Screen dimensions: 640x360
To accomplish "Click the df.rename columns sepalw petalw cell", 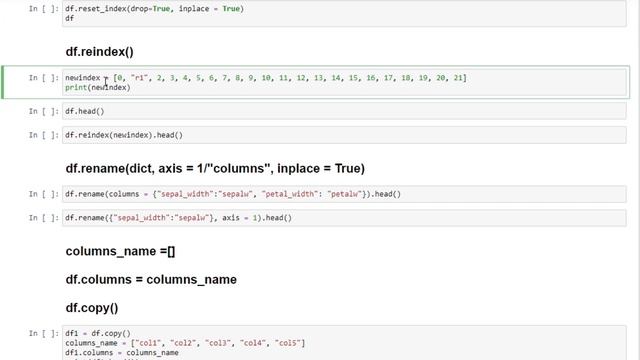I will 344,194.
